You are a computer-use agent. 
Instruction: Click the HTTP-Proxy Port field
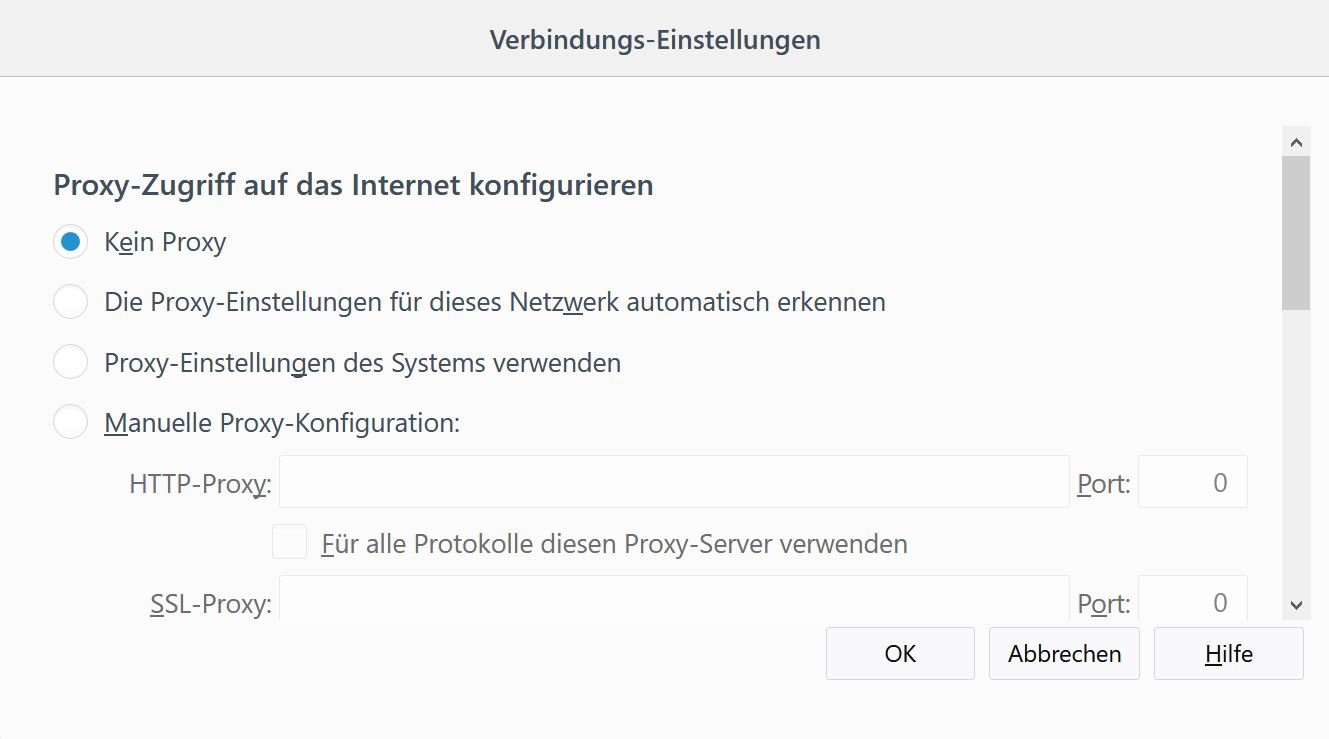1192,482
